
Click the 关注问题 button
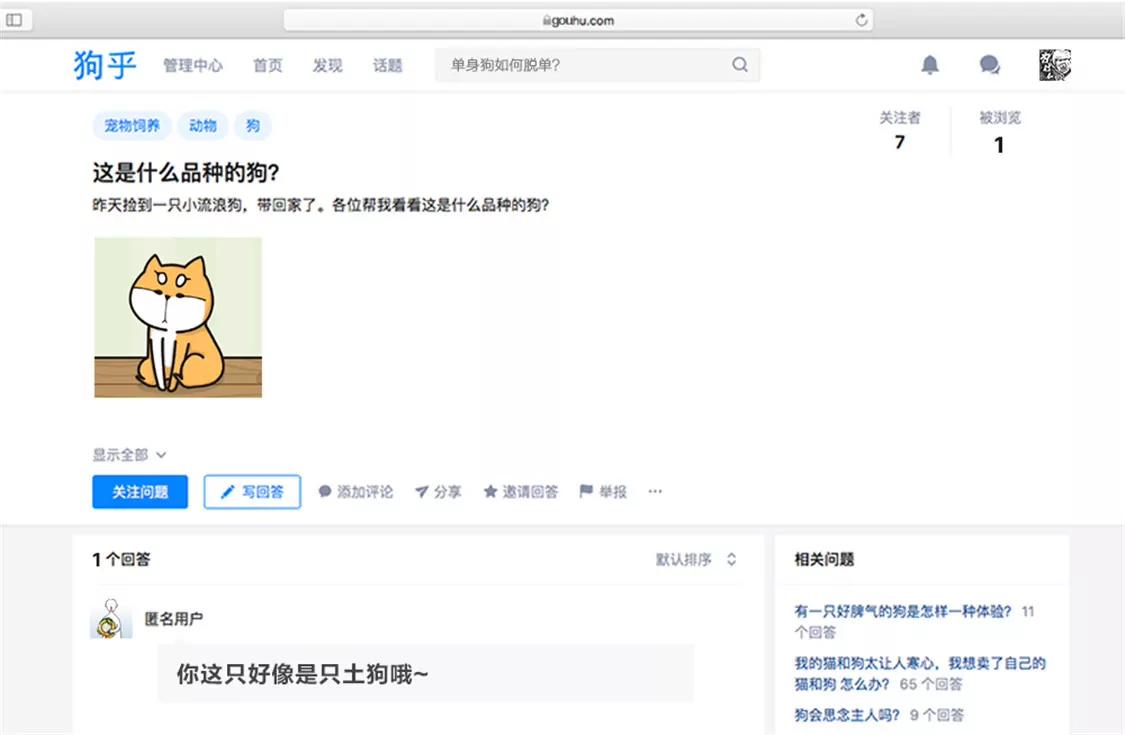[x=140, y=492]
